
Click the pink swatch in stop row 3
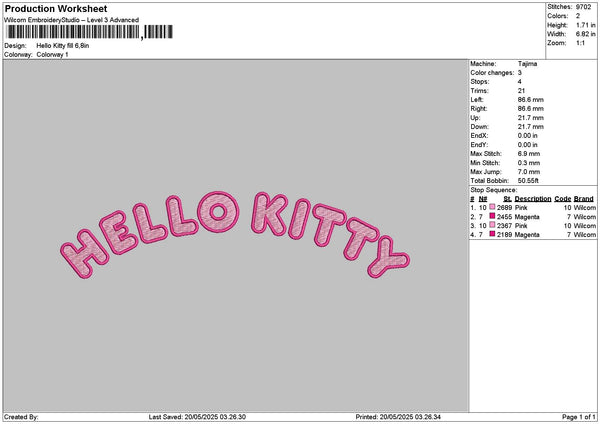pos(492,225)
